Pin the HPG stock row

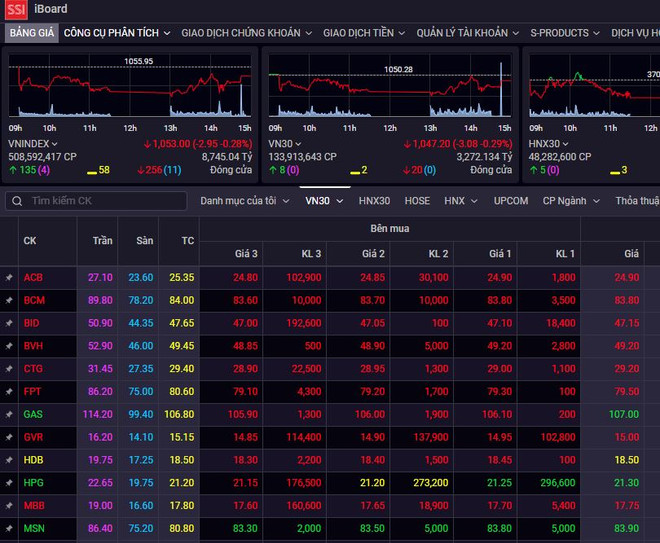[9, 483]
